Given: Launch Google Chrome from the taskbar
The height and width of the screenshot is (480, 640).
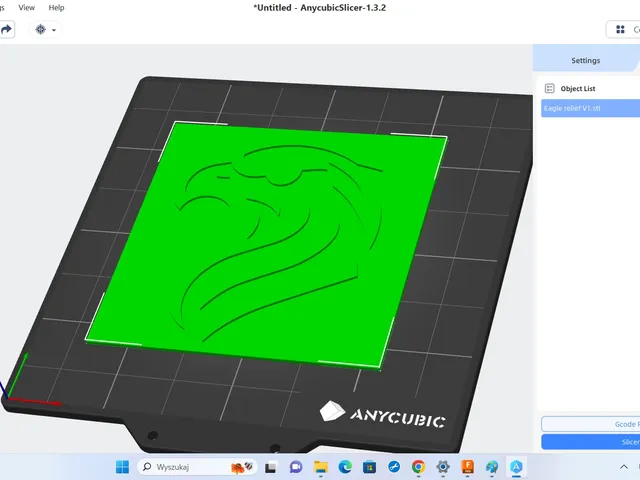Looking at the screenshot, I should tap(418, 467).
